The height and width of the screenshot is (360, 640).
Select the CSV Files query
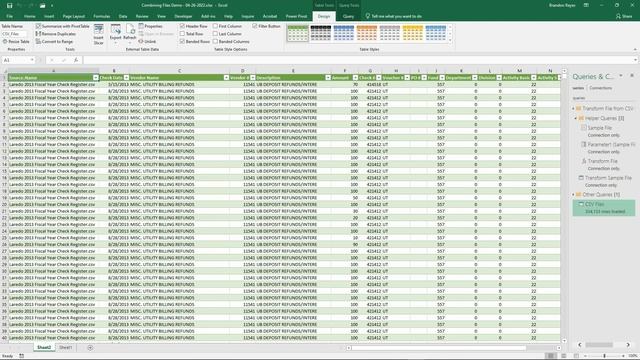coord(604,208)
